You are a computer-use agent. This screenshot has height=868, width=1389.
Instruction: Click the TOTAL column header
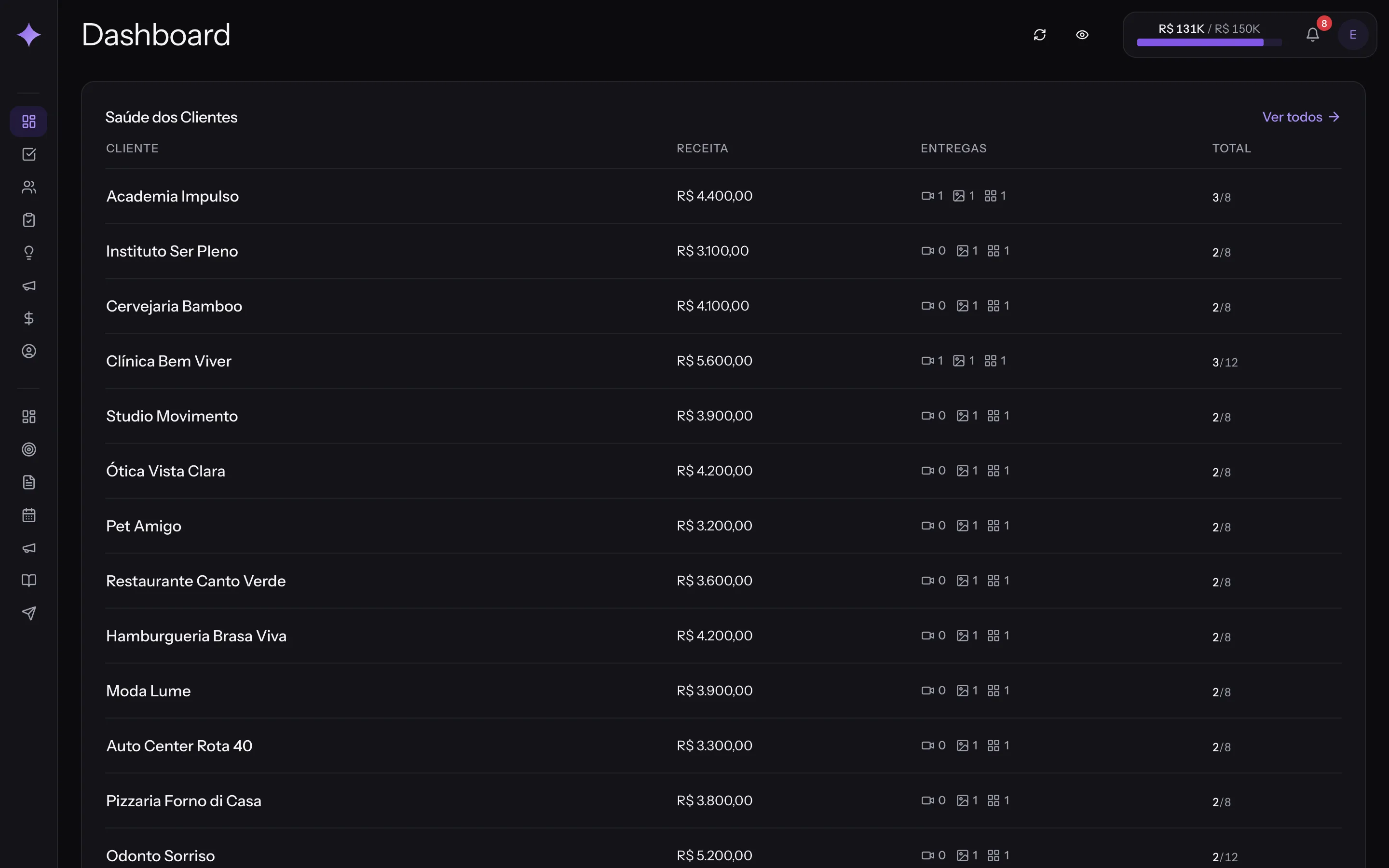coord(1231,148)
